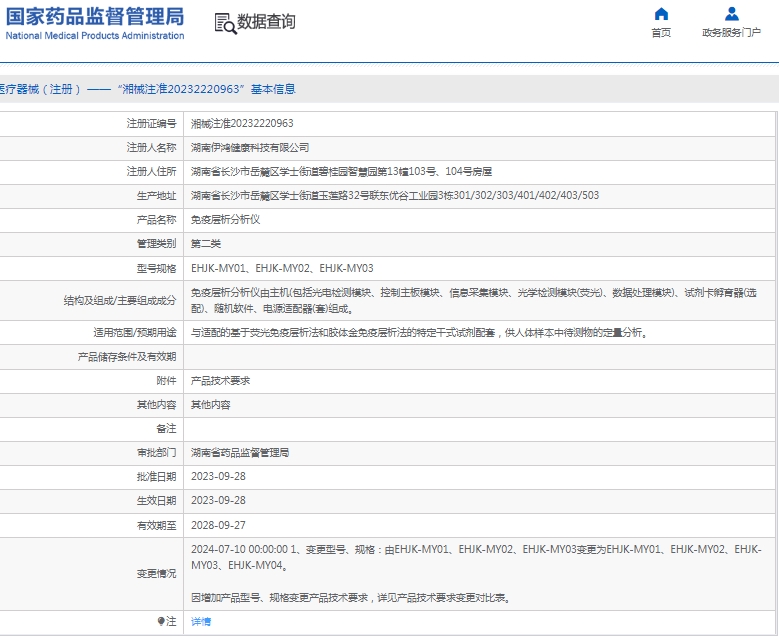
Task: Open the 详情 link in the notes row
Action: pos(201,622)
